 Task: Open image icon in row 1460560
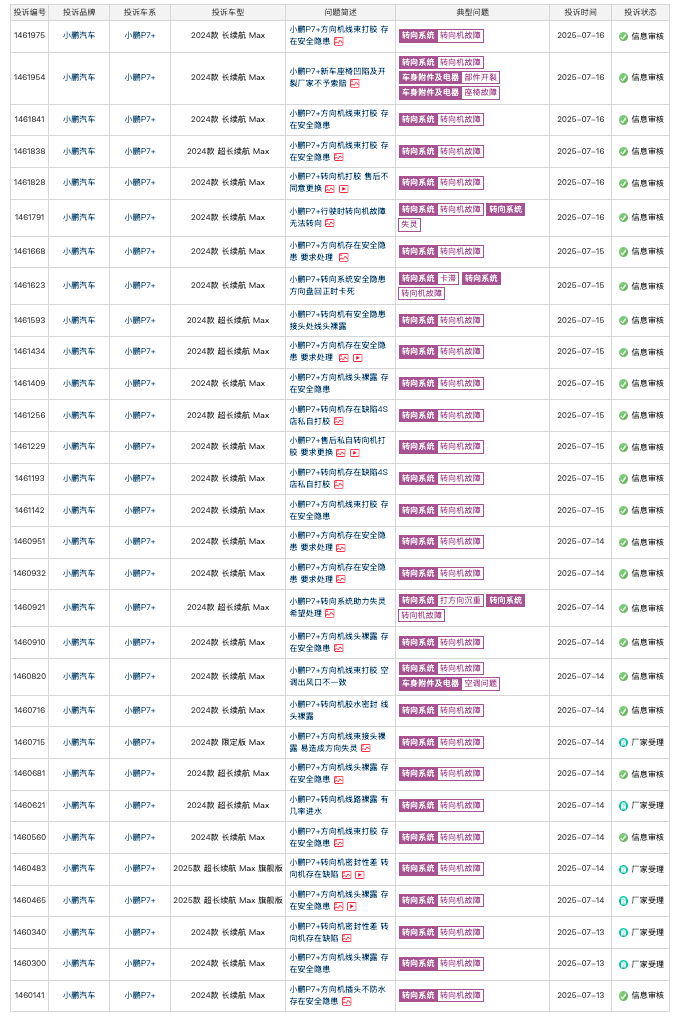tap(339, 844)
